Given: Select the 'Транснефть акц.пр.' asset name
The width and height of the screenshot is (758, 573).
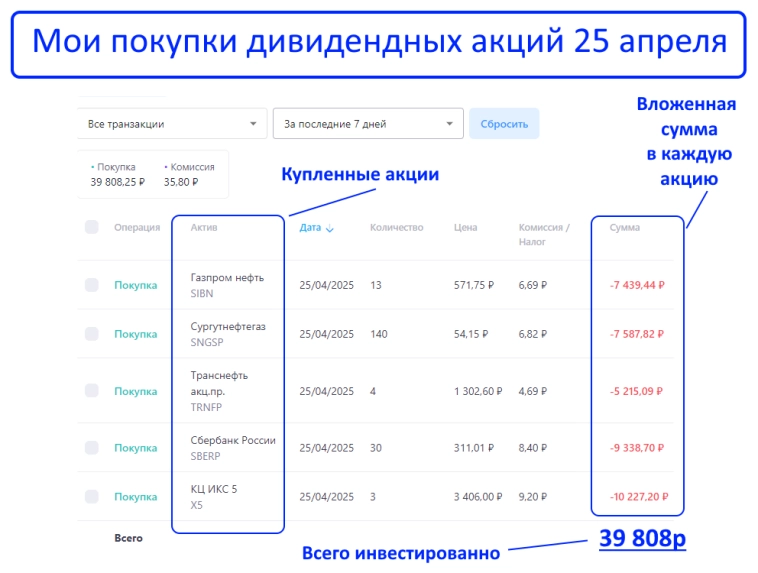Looking at the screenshot, I should click(219, 383).
